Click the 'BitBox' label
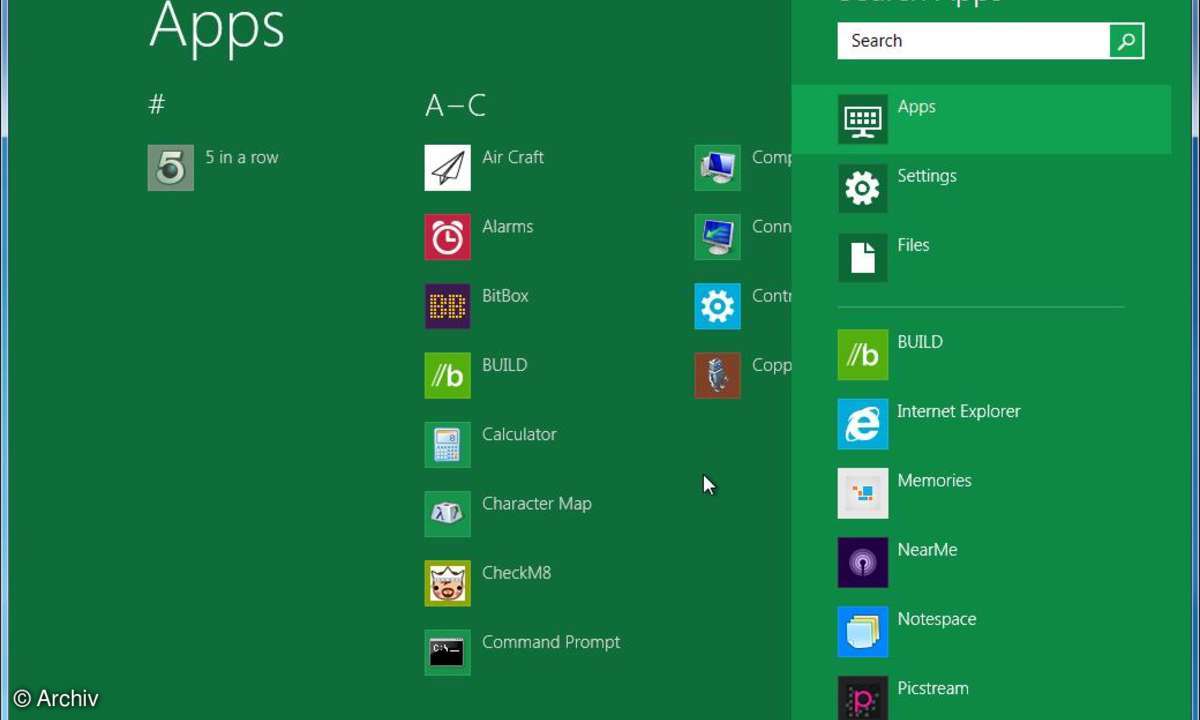This screenshot has width=1200, height=720. pyautogui.click(x=505, y=295)
